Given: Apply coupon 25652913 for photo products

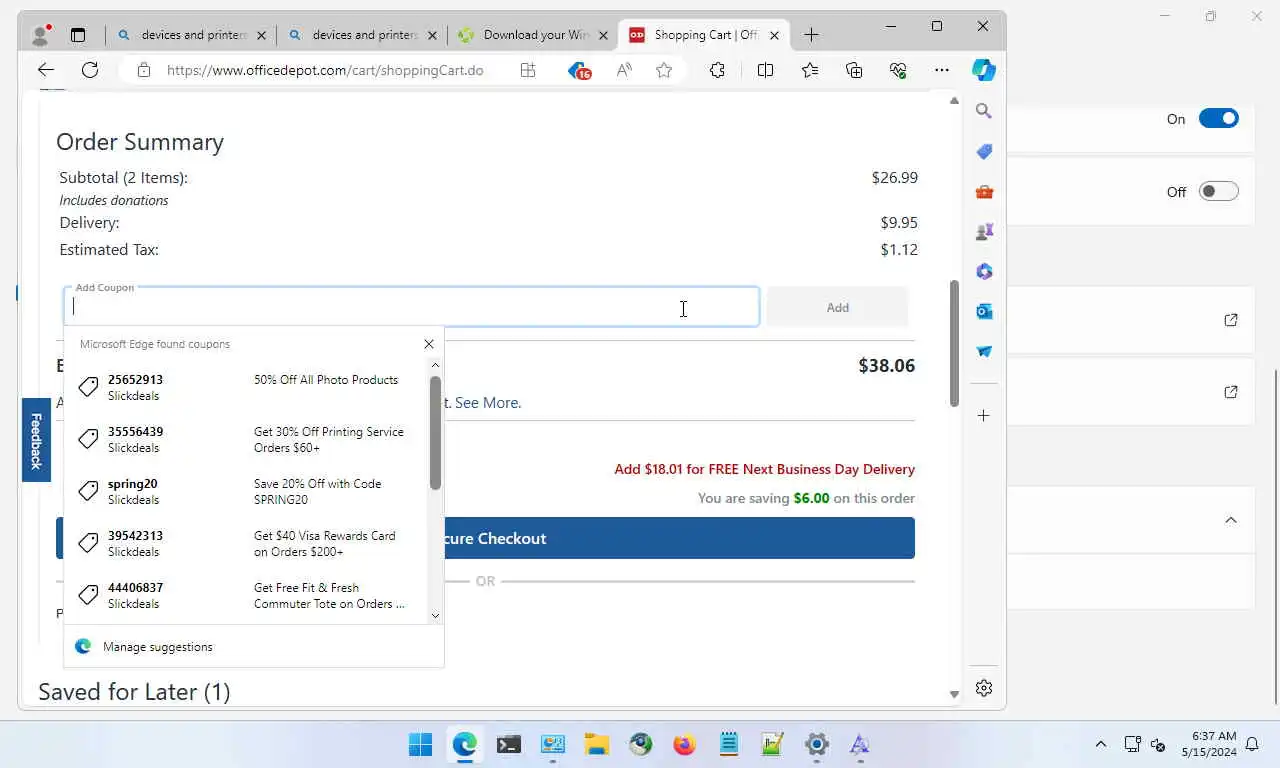Looking at the screenshot, I should 247,387.
